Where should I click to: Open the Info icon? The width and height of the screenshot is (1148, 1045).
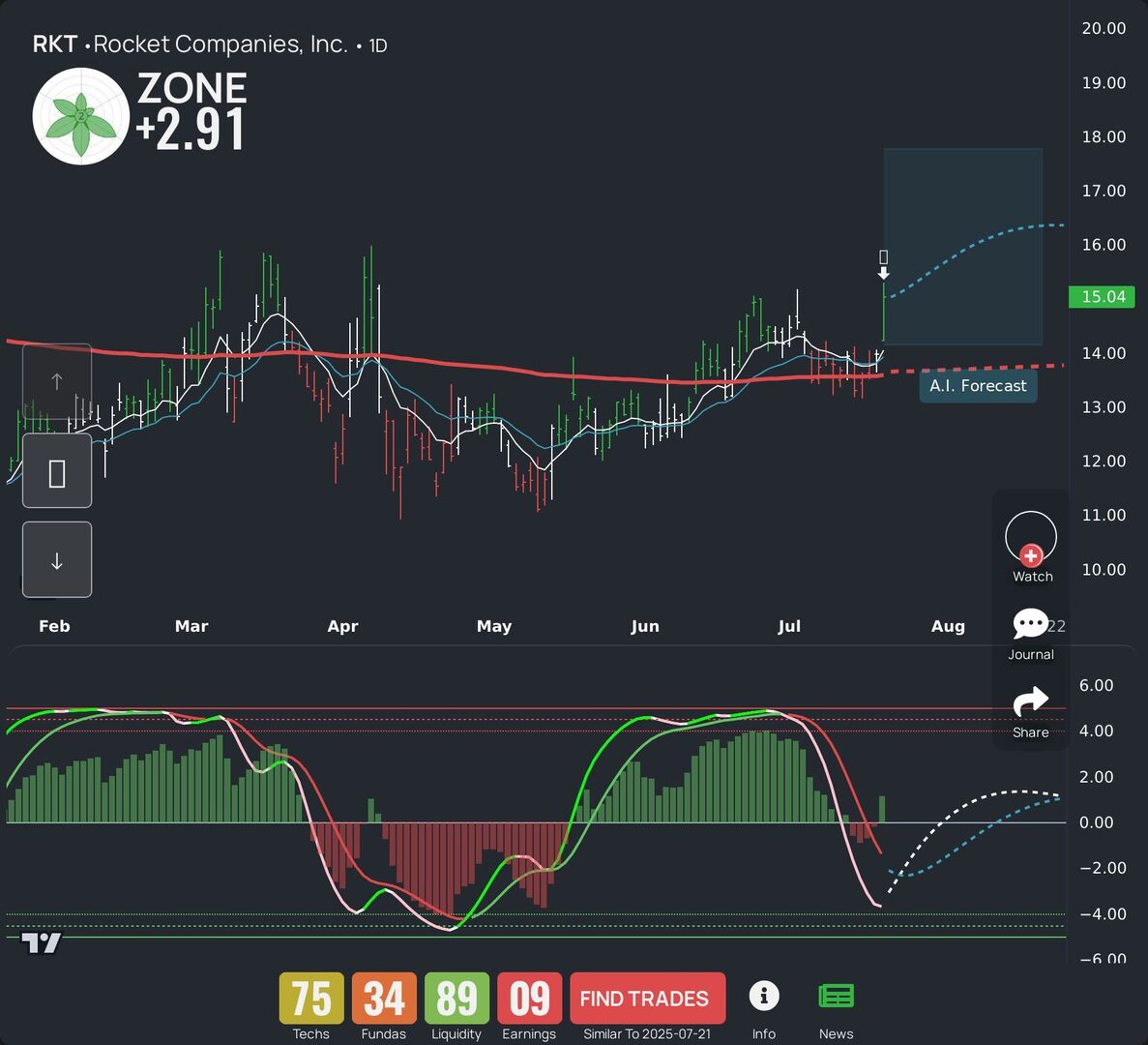[764, 996]
